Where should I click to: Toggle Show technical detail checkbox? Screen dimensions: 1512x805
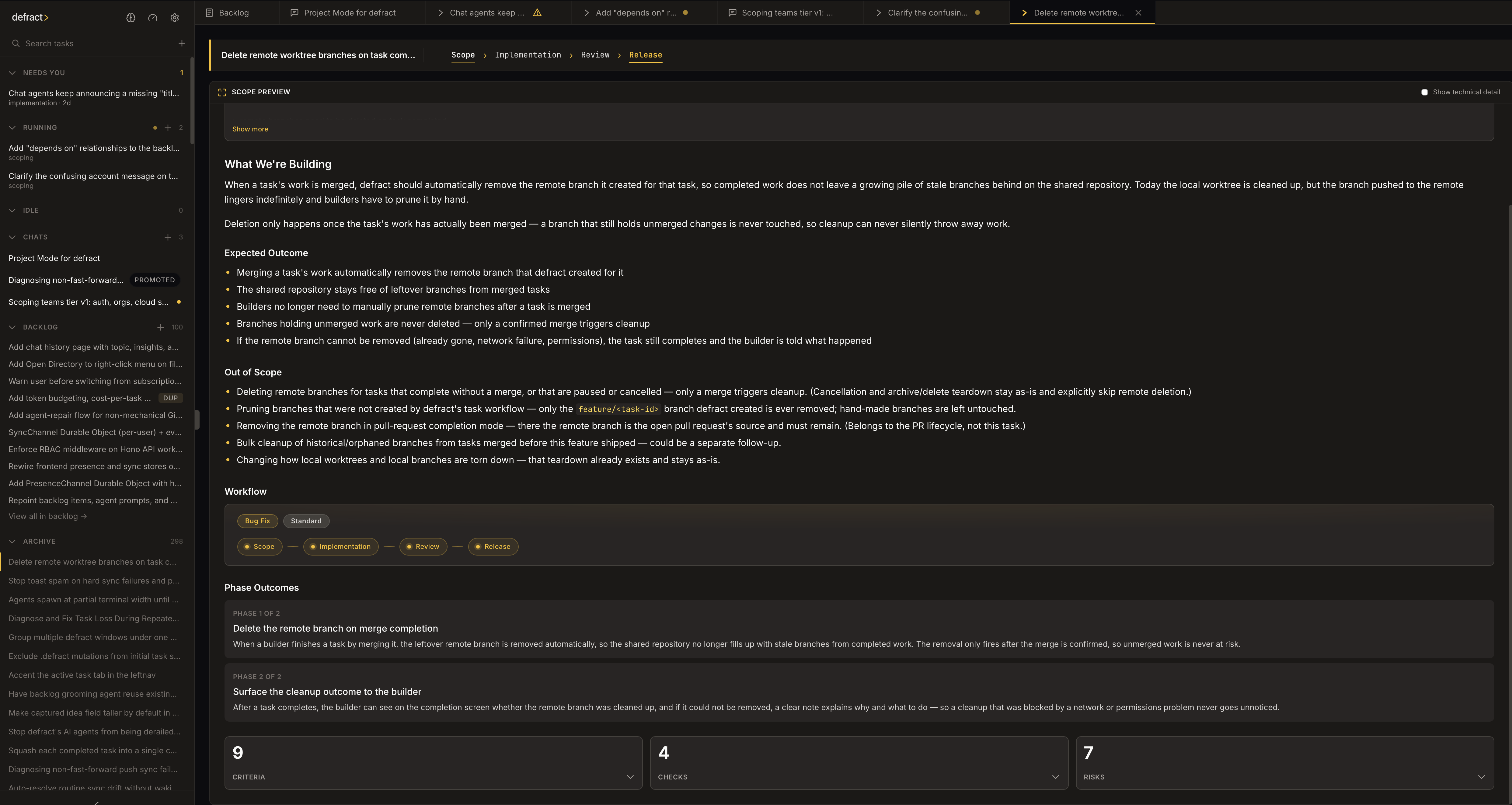click(x=1425, y=92)
